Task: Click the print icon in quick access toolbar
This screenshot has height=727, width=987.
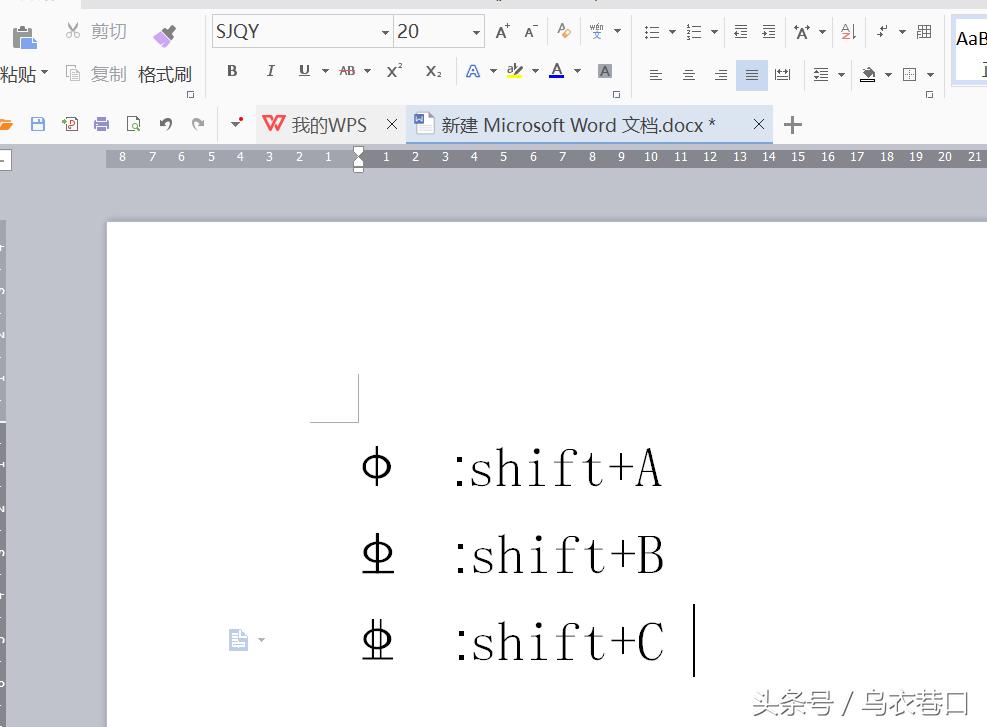Action: tap(101, 124)
